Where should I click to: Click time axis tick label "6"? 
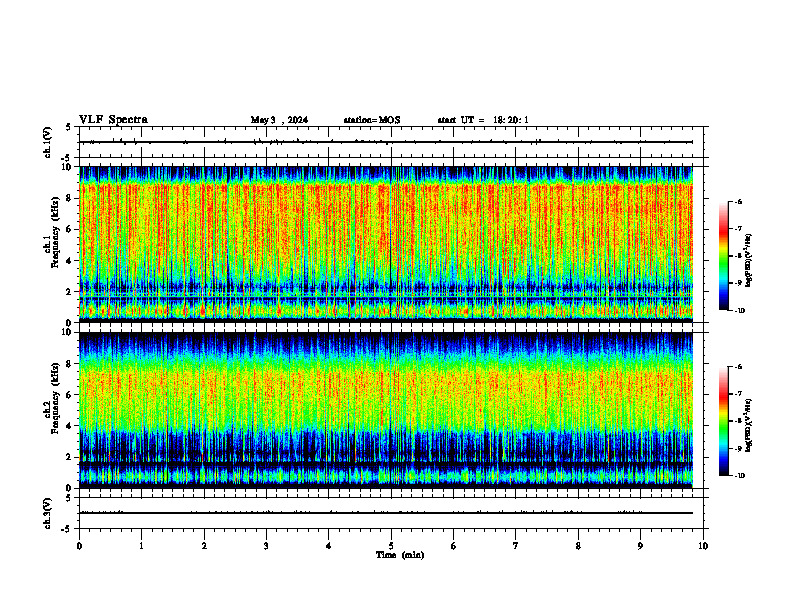pos(454,546)
